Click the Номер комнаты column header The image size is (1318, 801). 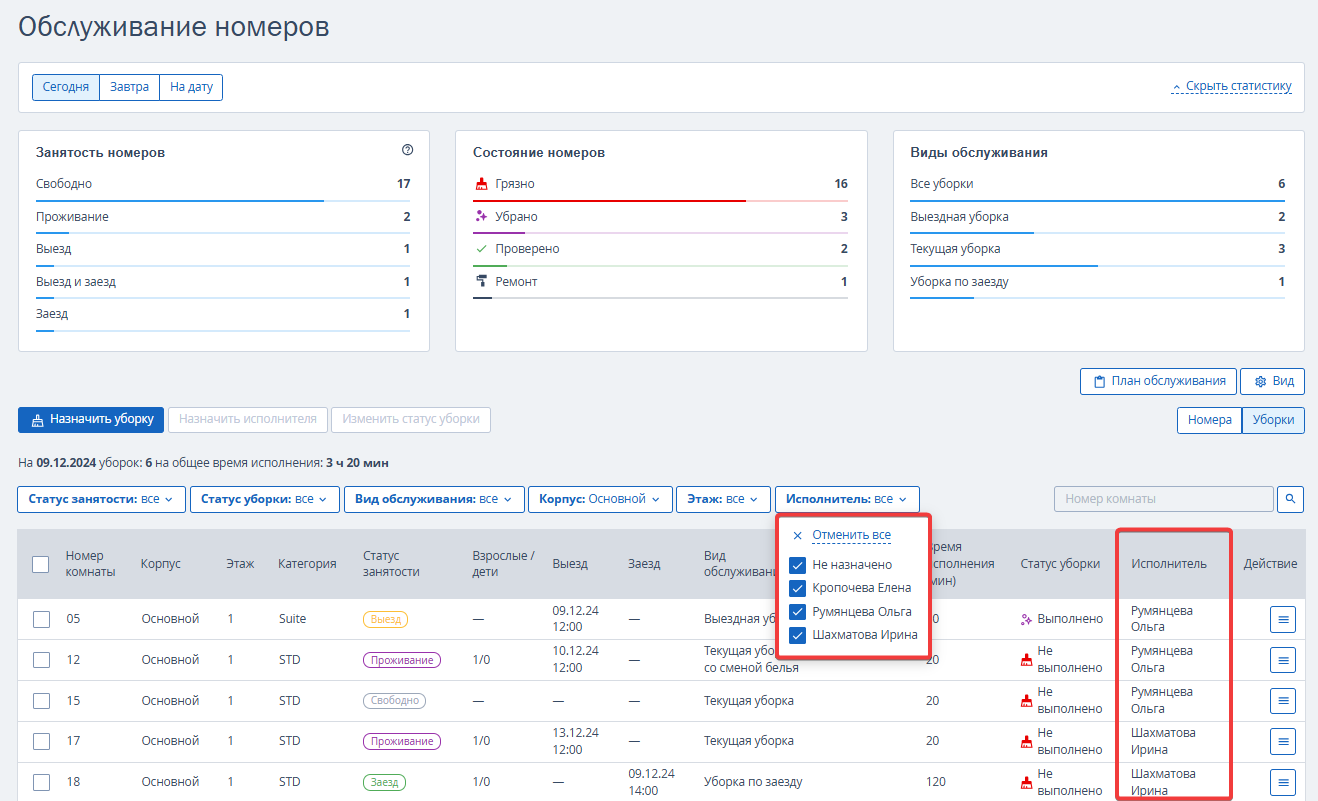click(91, 564)
